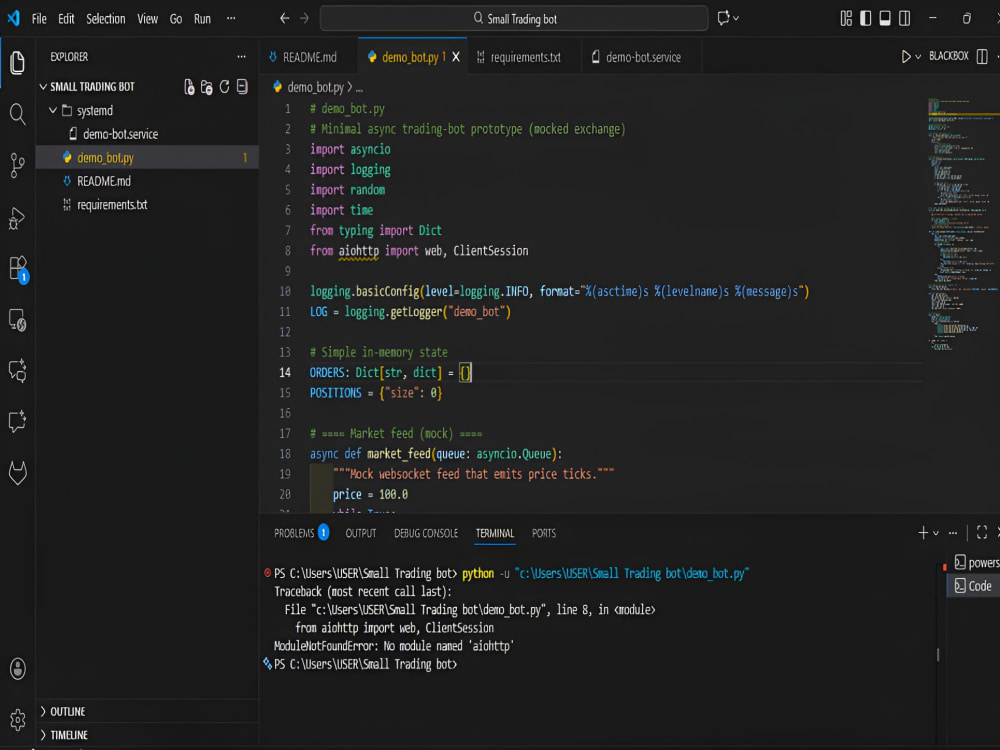
Task: Open the Edit menu
Action: pos(66,18)
